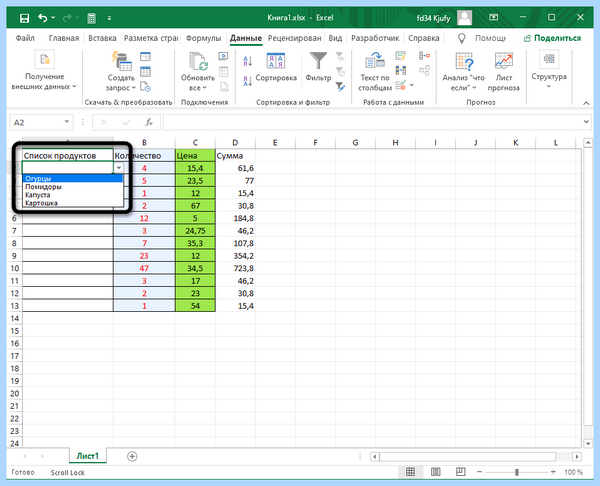
Task: Undo the last action
Action: pos(42,18)
